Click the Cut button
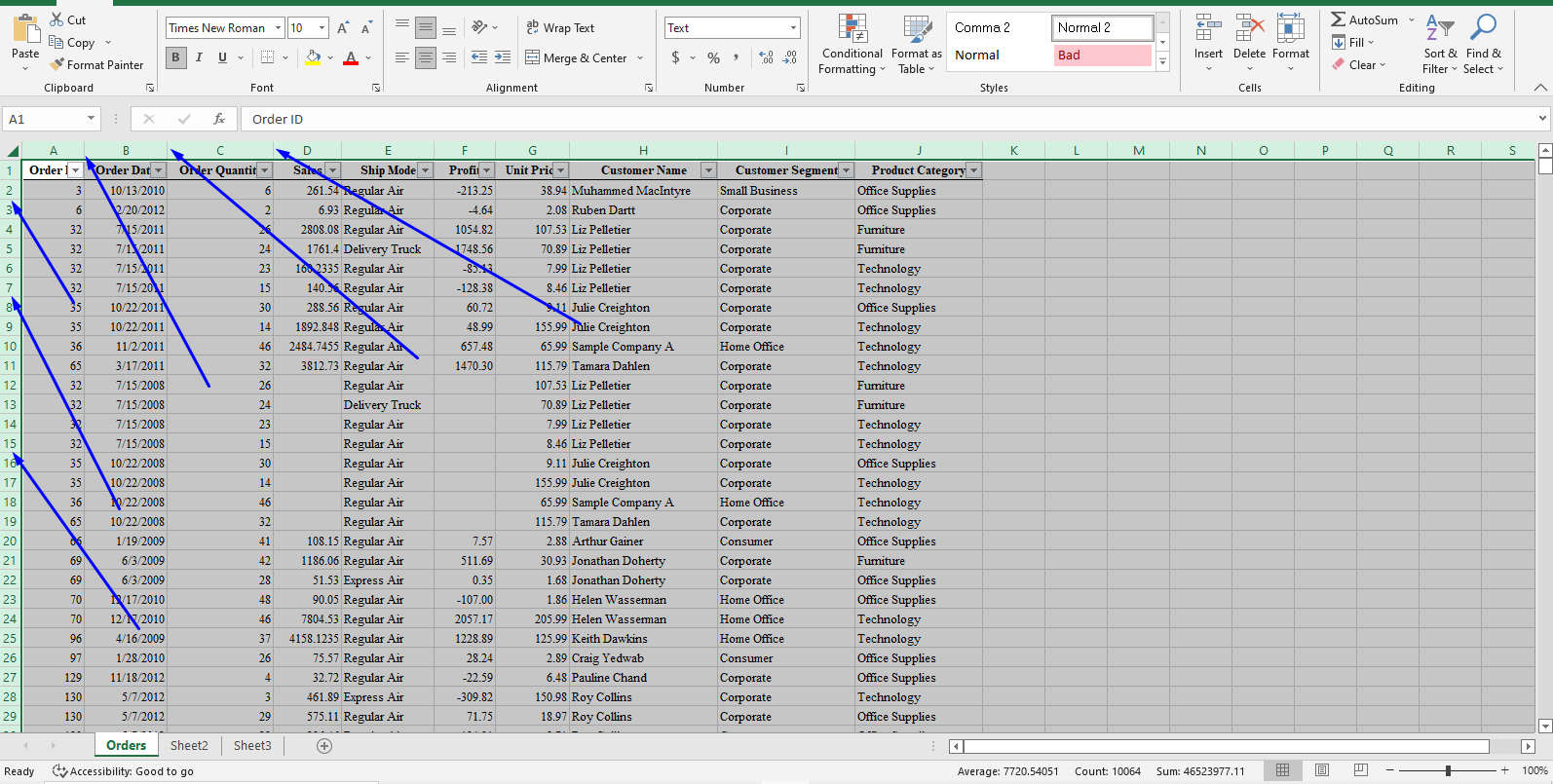Image resolution: width=1553 pixels, height=784 pixels. coord(67,19)
